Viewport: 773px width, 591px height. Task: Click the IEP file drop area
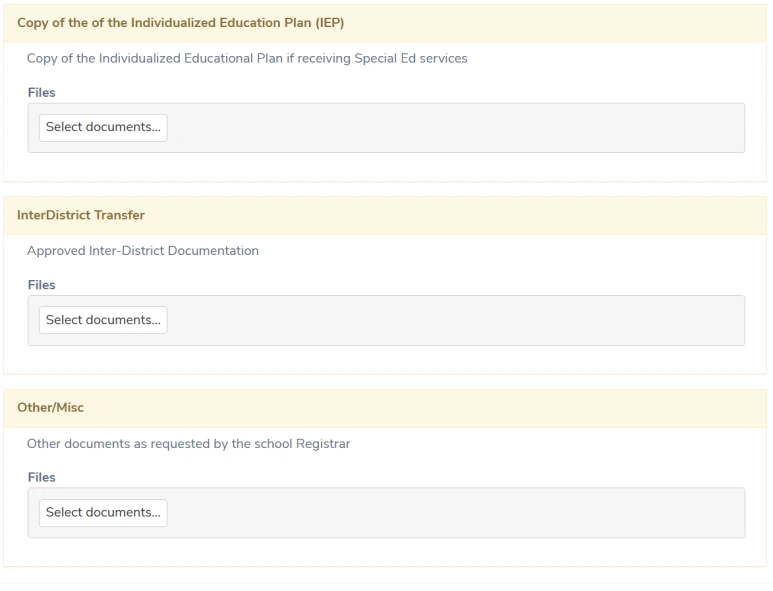[450, 128]
